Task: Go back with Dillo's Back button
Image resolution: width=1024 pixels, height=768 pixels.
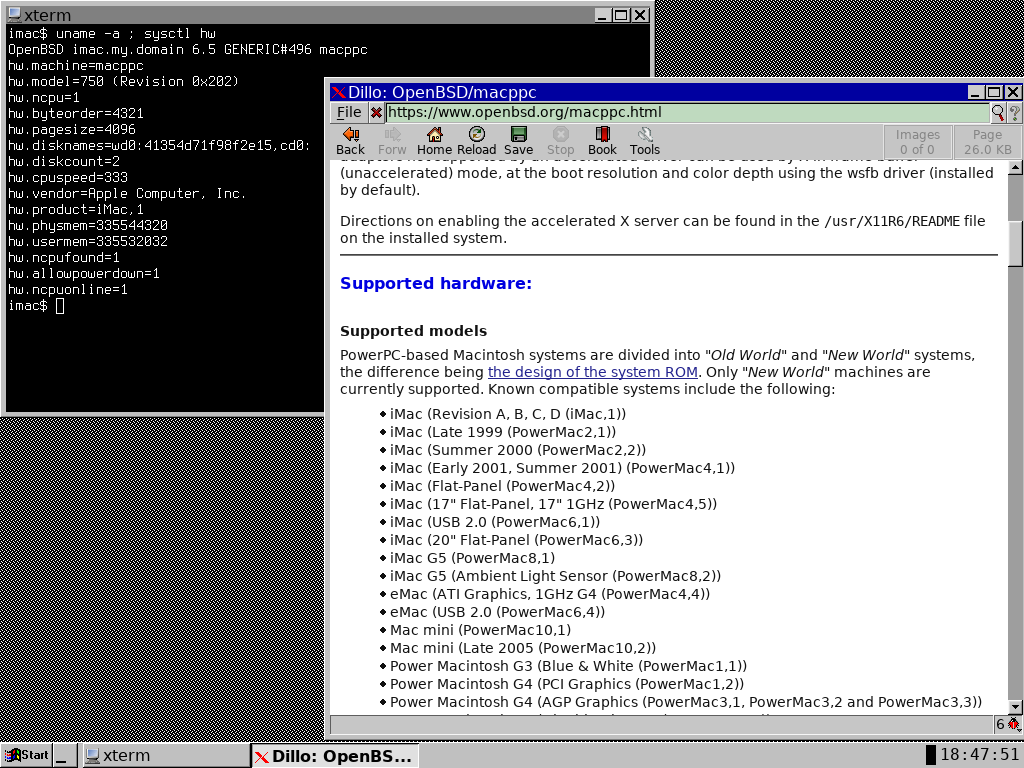Action: (350, 141)
